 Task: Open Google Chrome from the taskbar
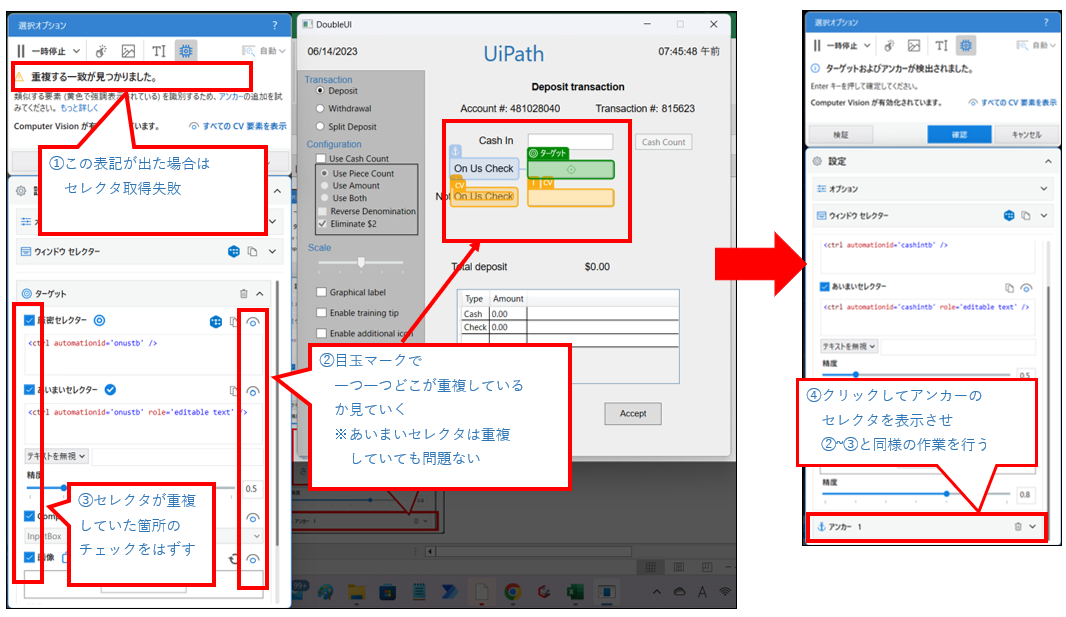[512, 595]
